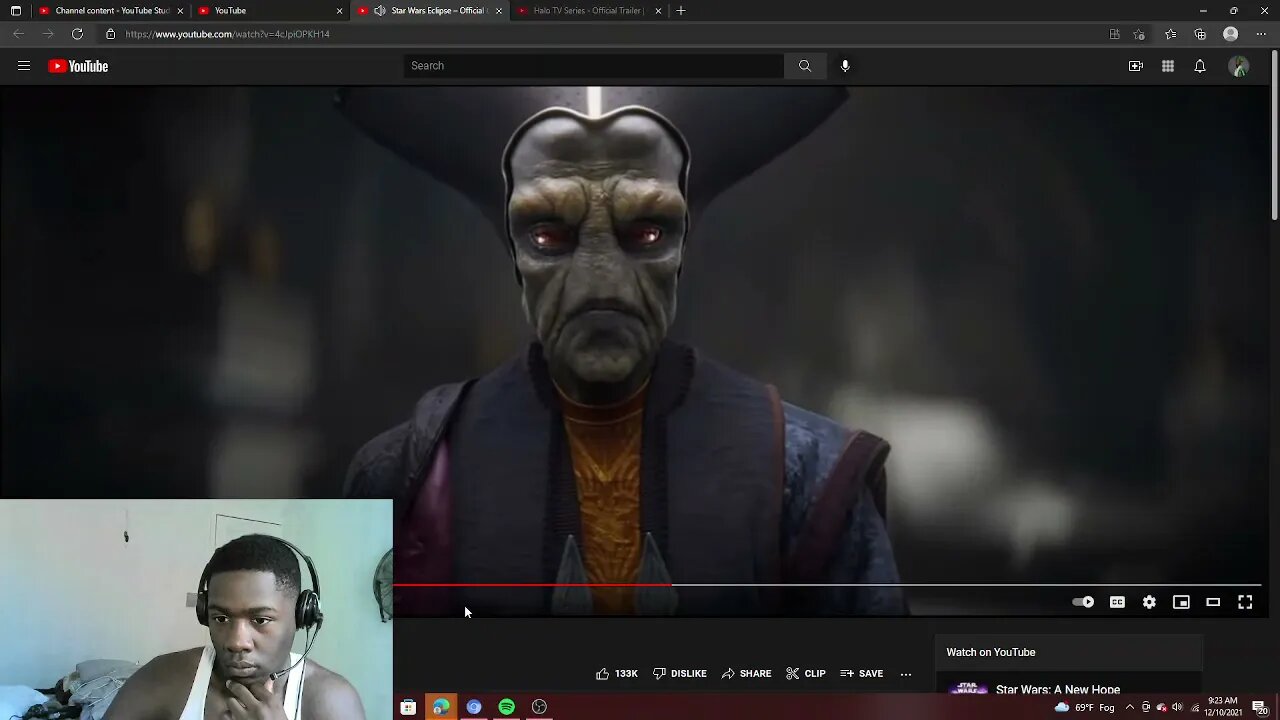This screenshot has height=720, width=1280.
Task: Open Chrome from the taskbar
Action: [474, 707]
